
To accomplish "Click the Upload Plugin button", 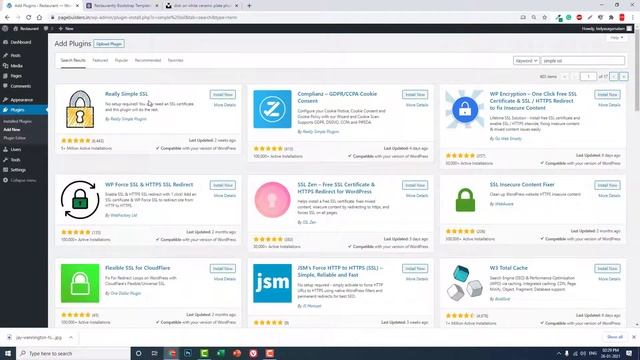I will (109, 44).
